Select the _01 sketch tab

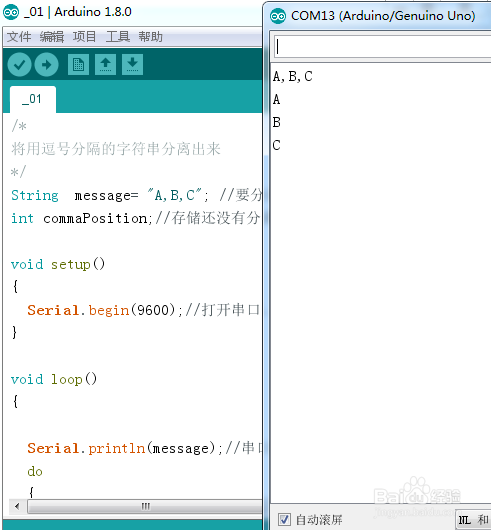[x=33, y=99]
